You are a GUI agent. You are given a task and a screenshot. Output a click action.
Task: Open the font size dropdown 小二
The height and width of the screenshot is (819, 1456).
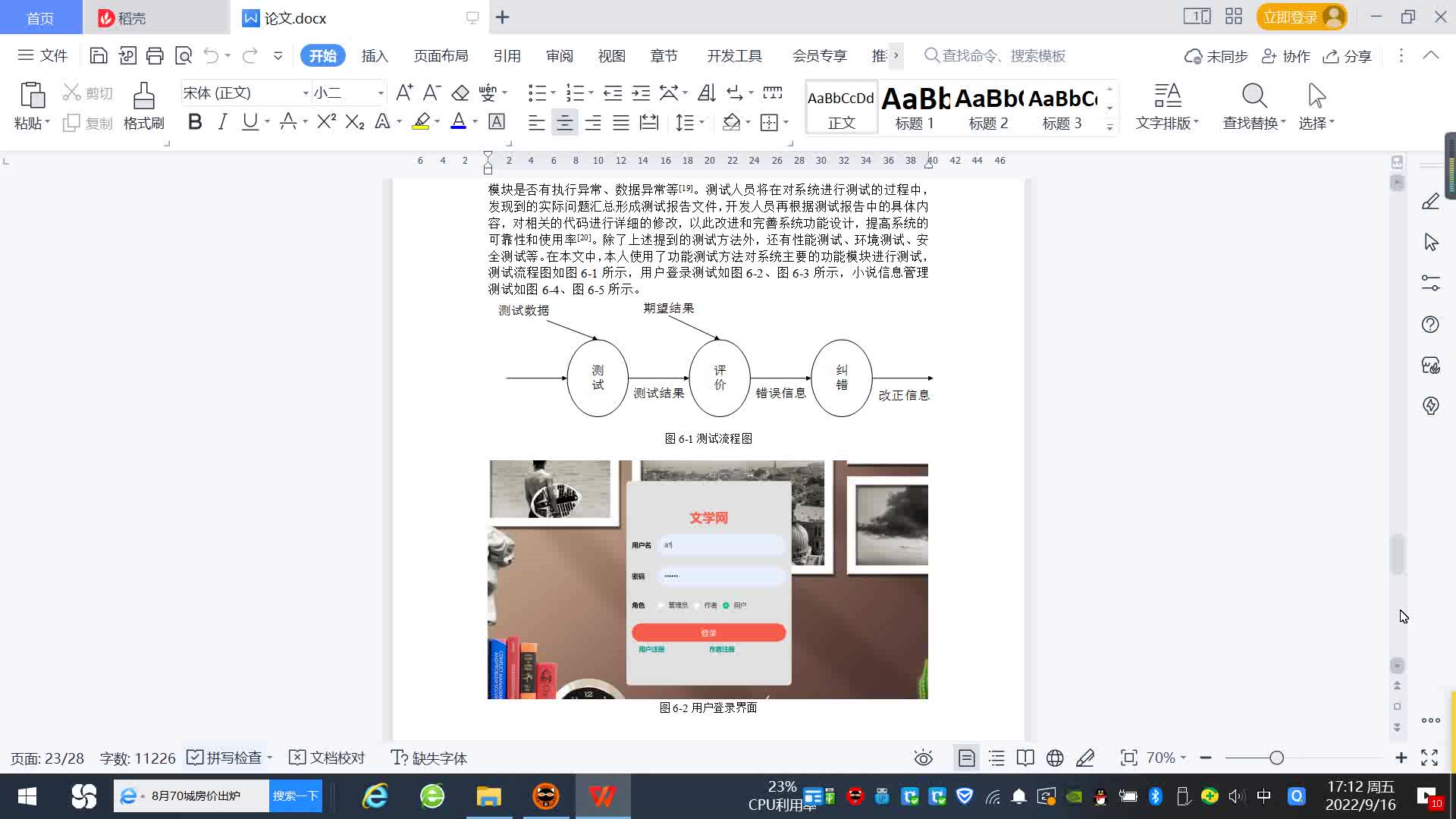(381, 93)
